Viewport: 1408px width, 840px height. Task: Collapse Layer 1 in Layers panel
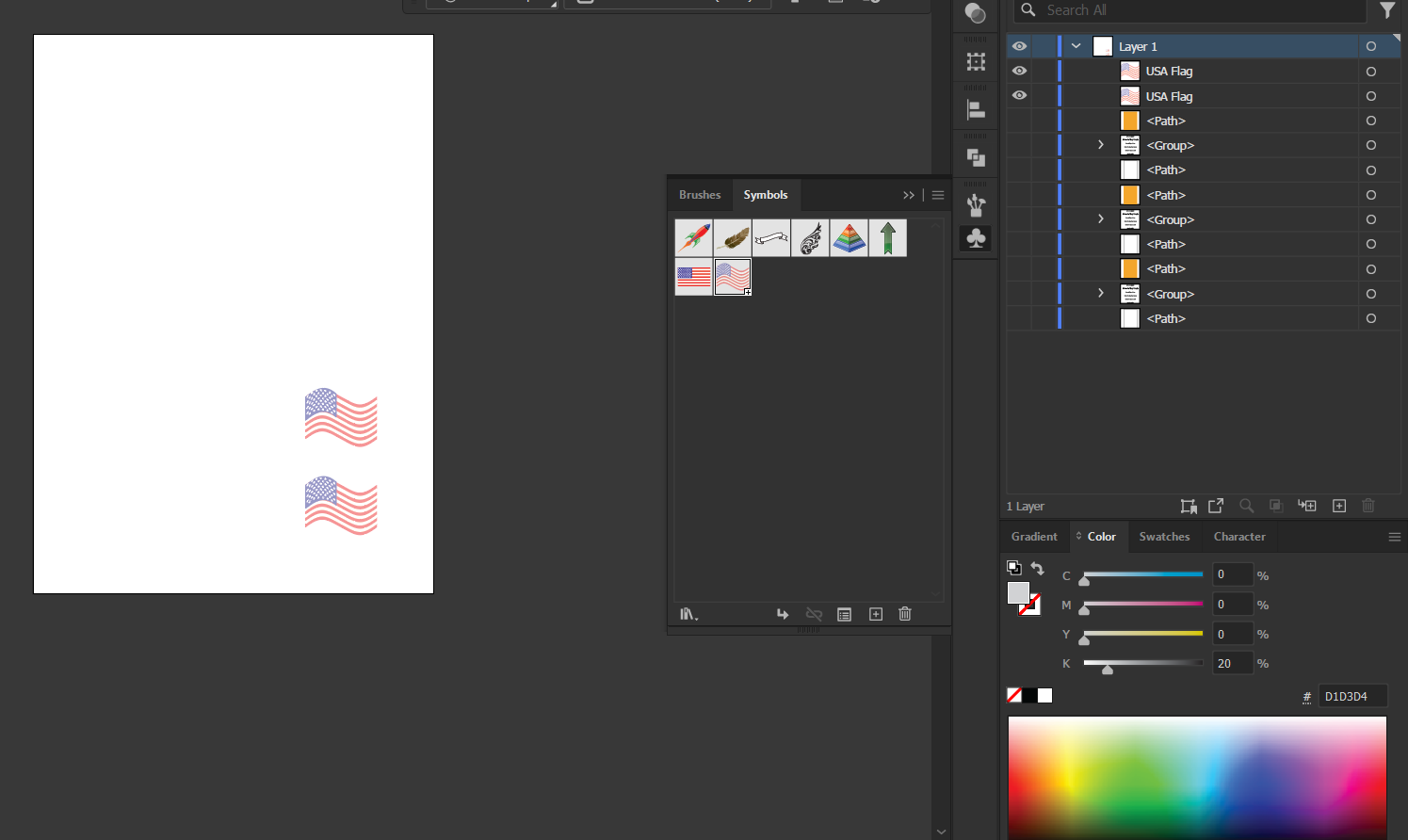[x=1076, y=46]
